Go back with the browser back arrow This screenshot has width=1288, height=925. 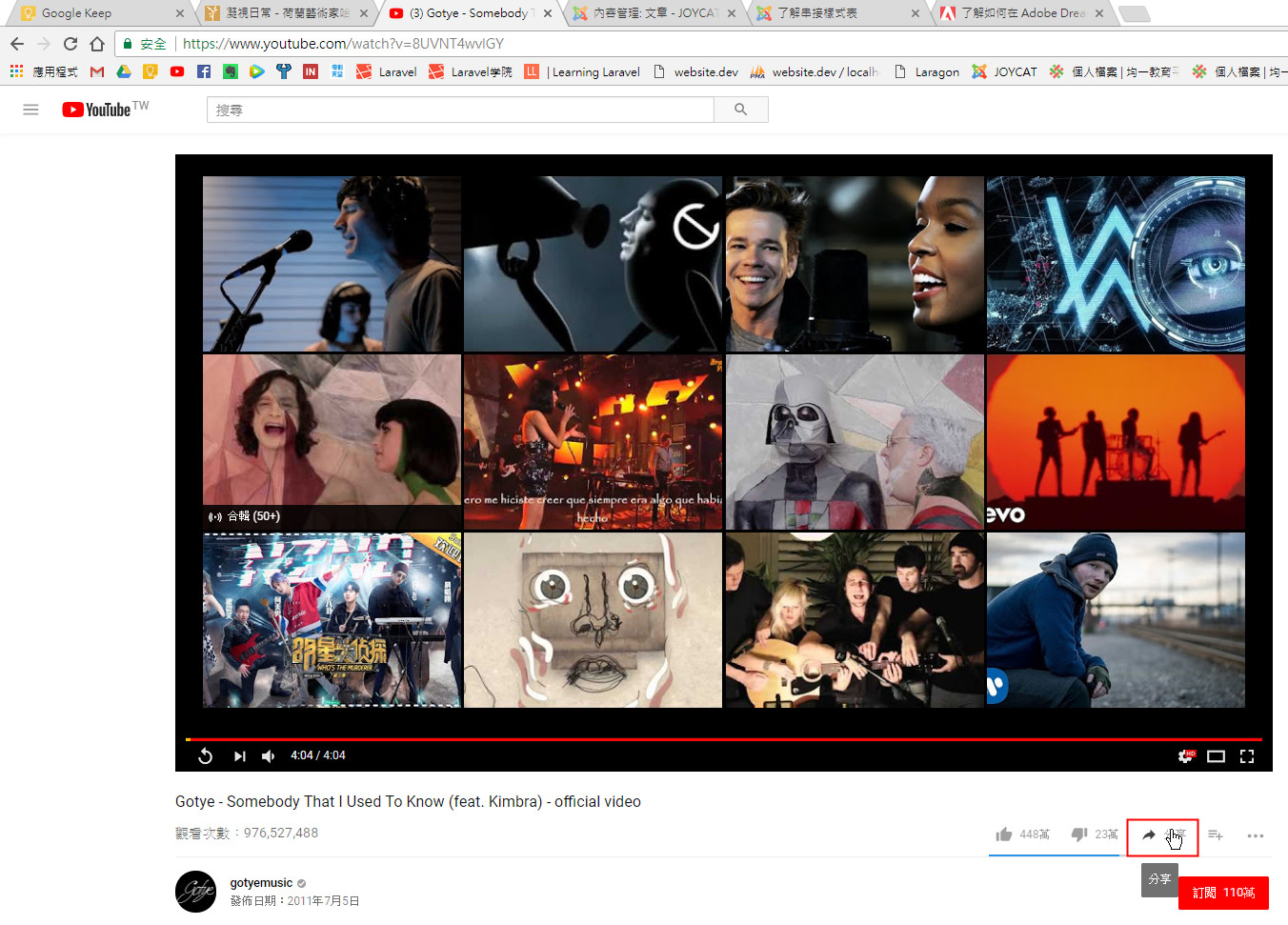17,44
